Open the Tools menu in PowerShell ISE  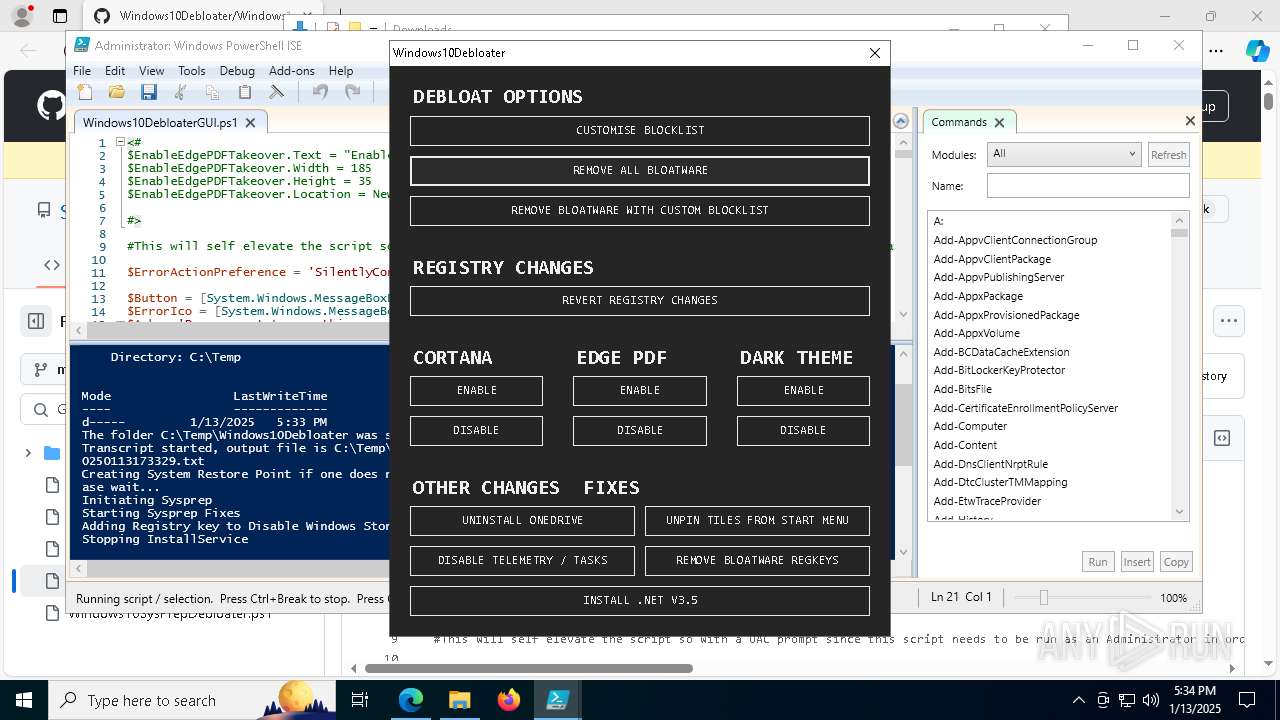click(x=192, y=71)
